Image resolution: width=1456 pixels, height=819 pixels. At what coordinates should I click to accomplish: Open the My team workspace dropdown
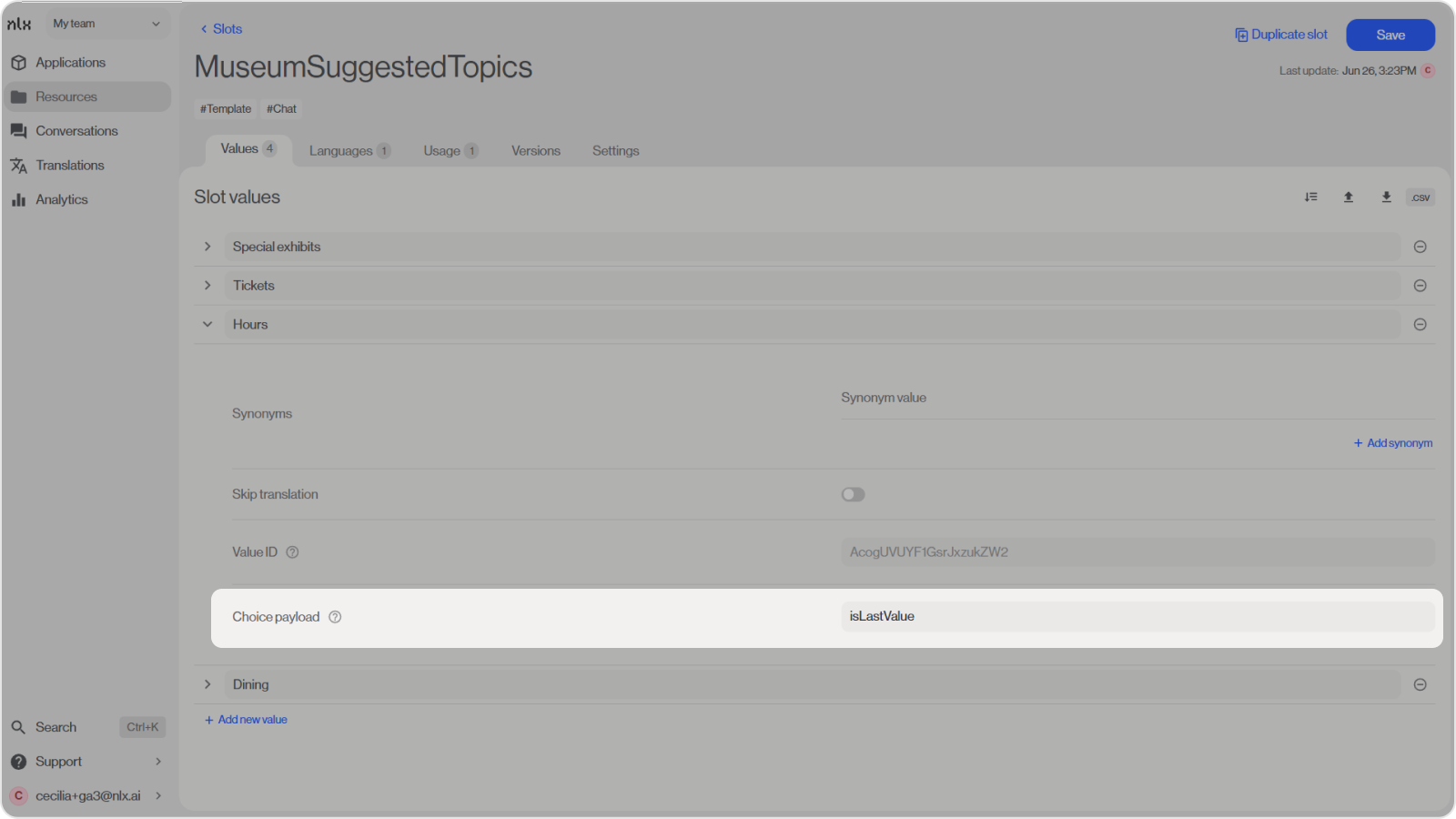(106, 24)
